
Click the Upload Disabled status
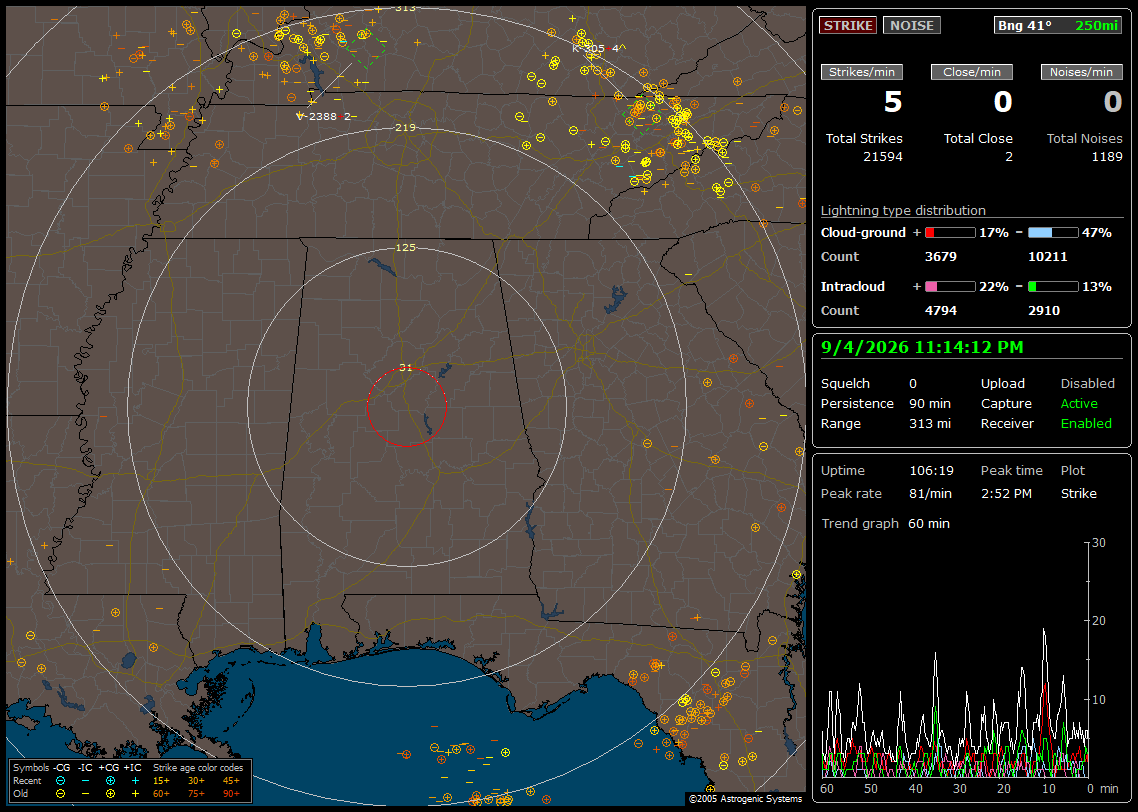pos(1087,384)
